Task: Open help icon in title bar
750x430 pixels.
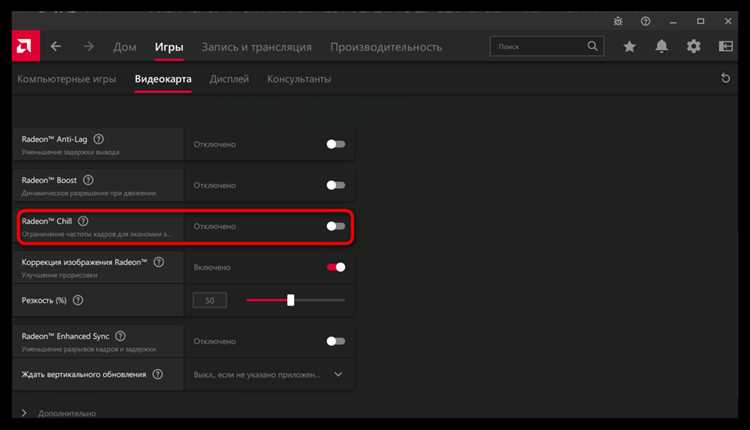Action: coord(645,21)
